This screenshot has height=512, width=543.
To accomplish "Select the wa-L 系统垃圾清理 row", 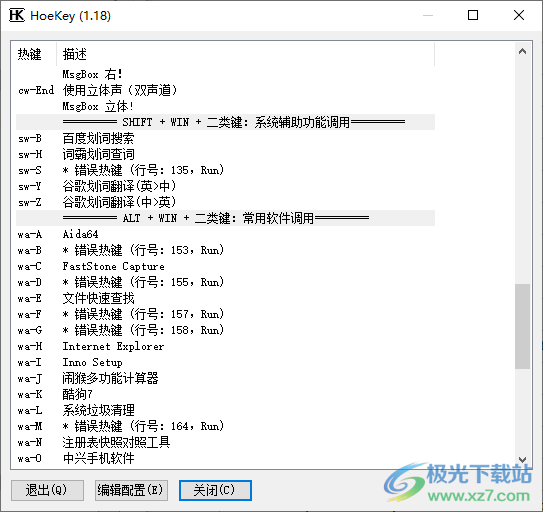I will coord(225,410).
